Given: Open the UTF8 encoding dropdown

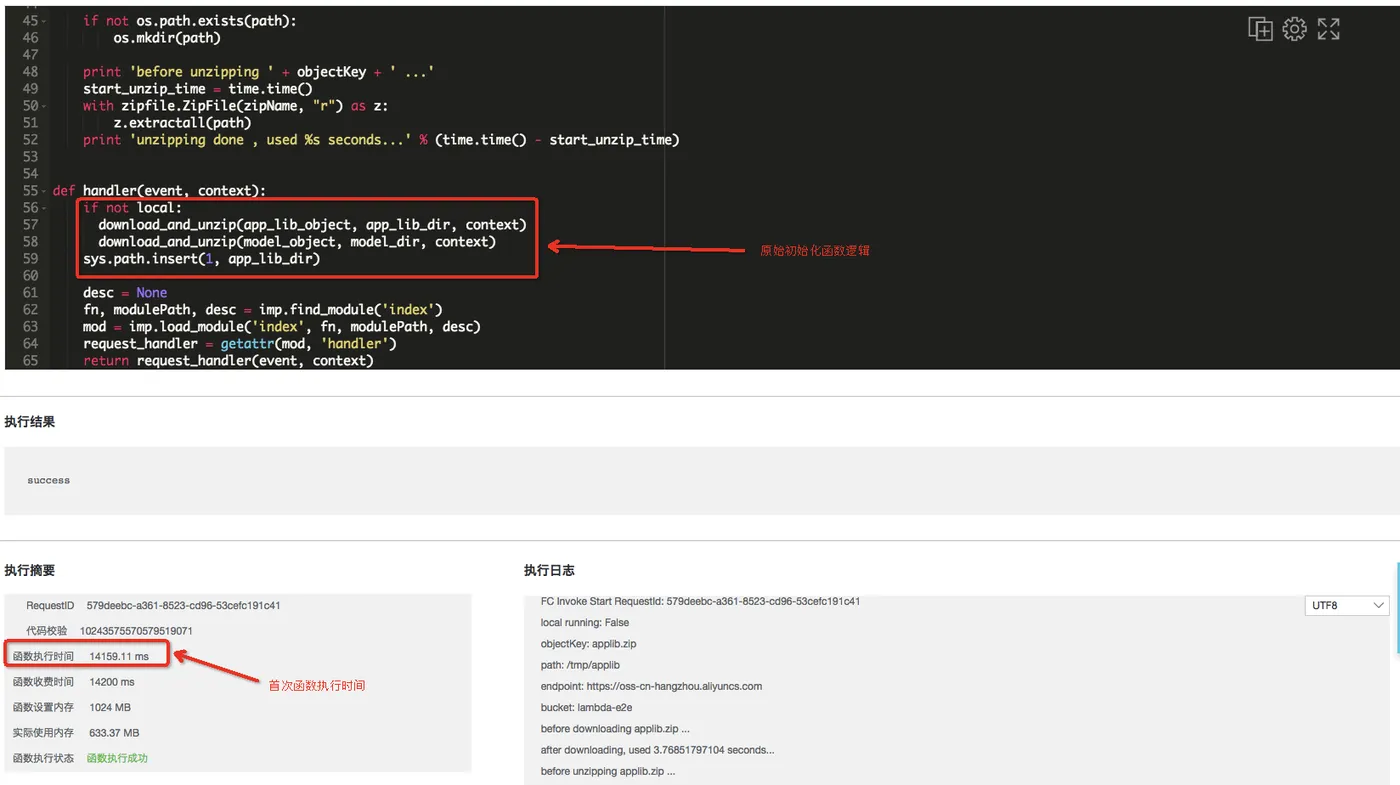Looking at the screenshot, I should point(1346,605).
